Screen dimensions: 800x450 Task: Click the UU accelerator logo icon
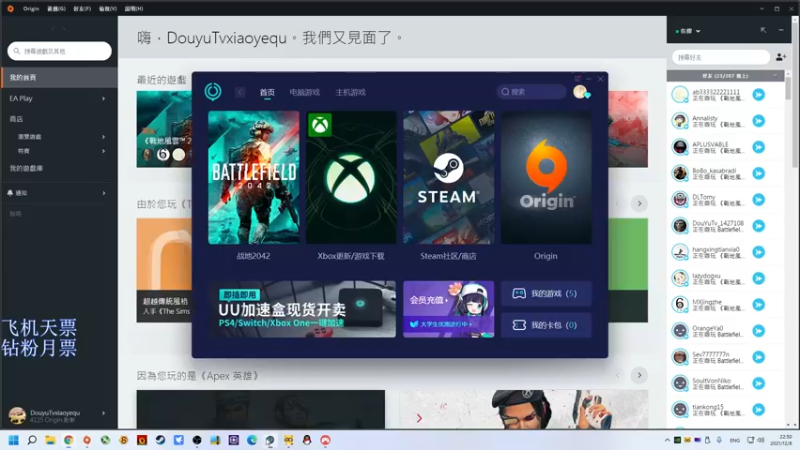[213, 91]
